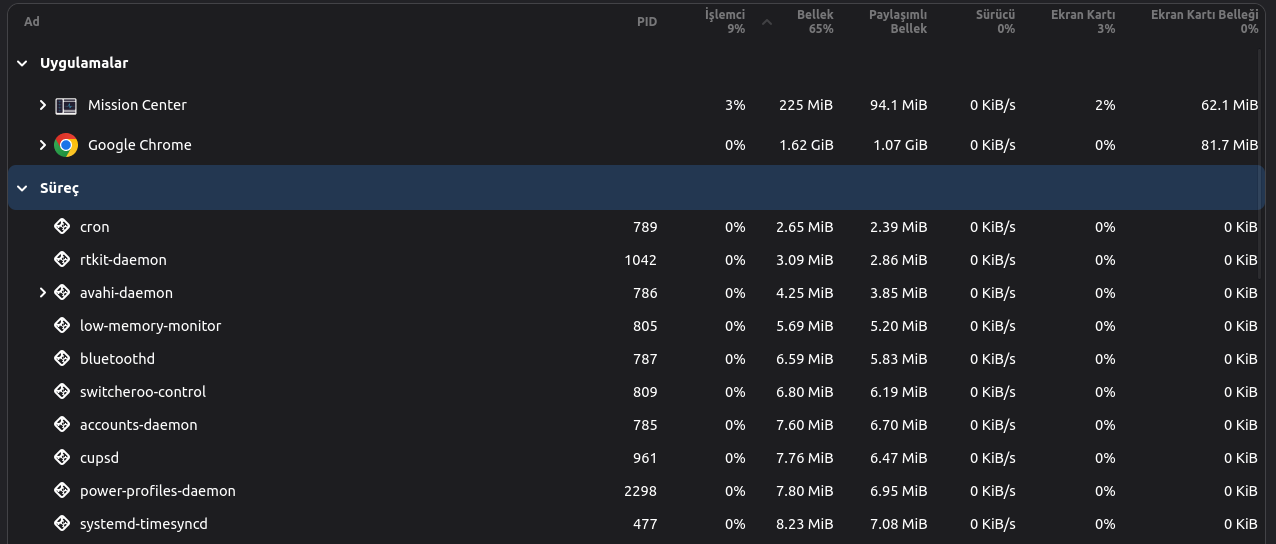Sort by İşlemci column header

coord(725,22)
